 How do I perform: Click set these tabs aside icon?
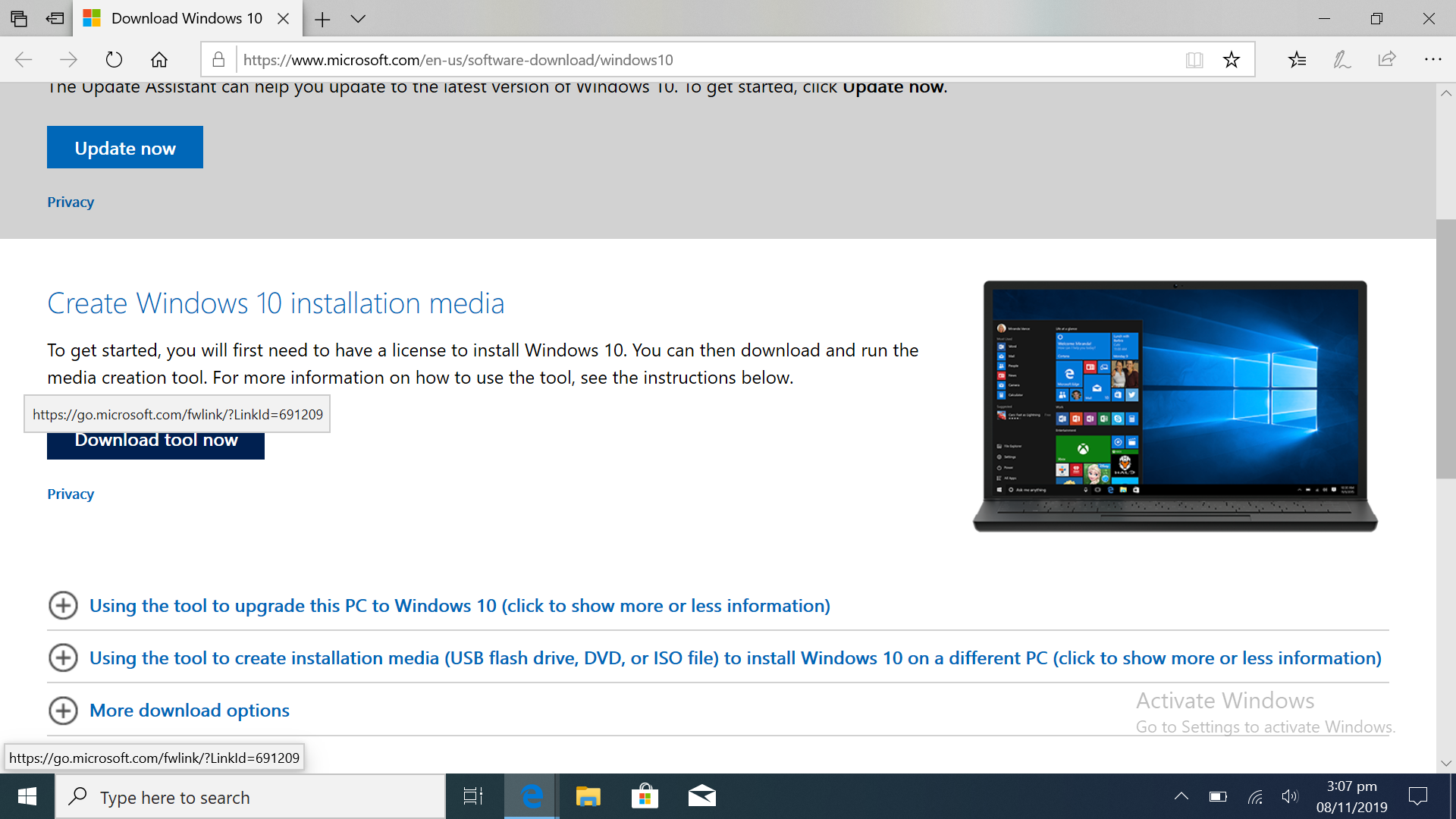(x=55, y=18)
